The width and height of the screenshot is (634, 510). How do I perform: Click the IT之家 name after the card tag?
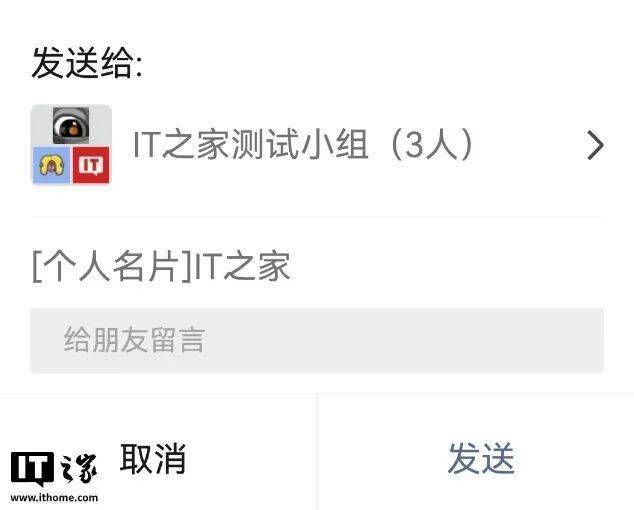tap(242, 266)
